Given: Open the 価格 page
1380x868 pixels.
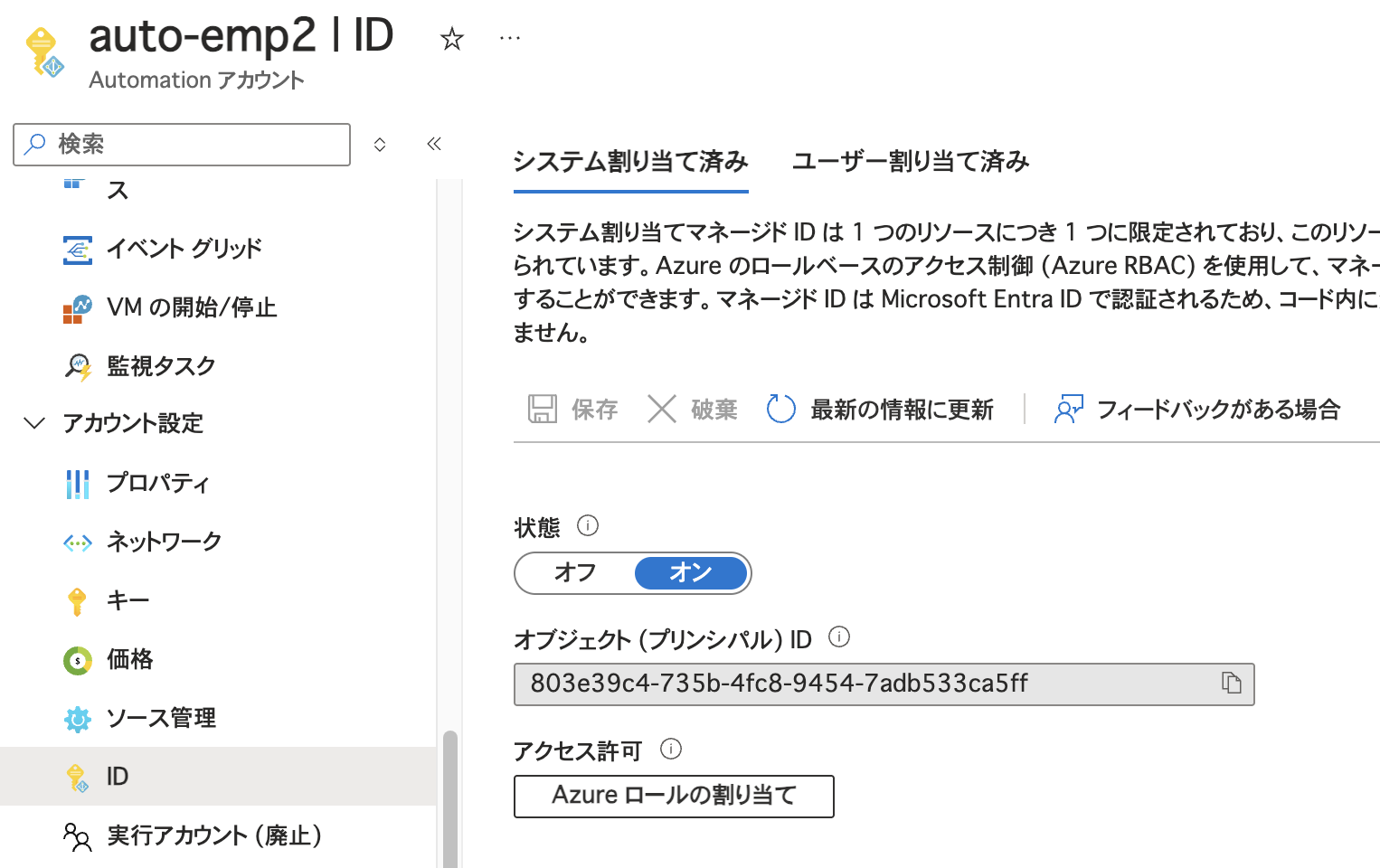Looking at the screenshot, I should coord(129,659).
